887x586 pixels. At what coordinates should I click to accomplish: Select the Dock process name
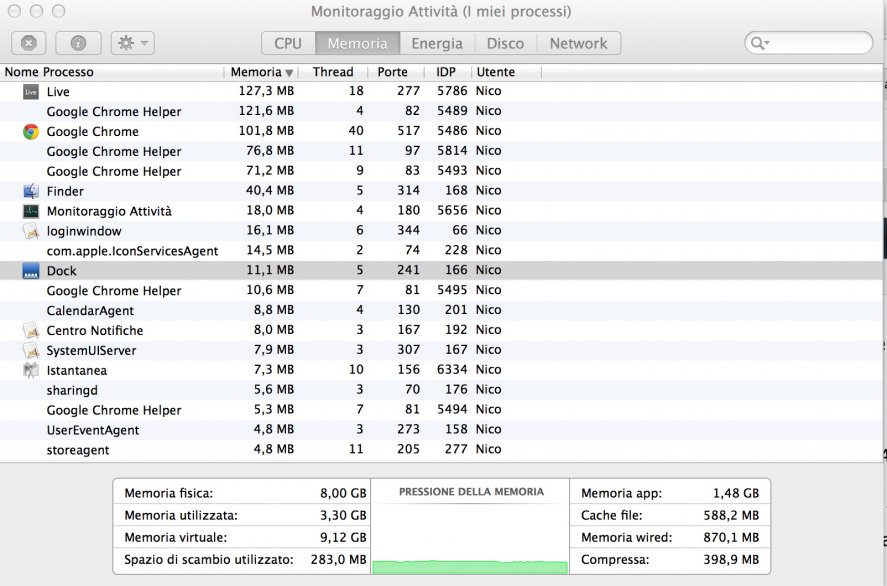[x=61, y=270]
